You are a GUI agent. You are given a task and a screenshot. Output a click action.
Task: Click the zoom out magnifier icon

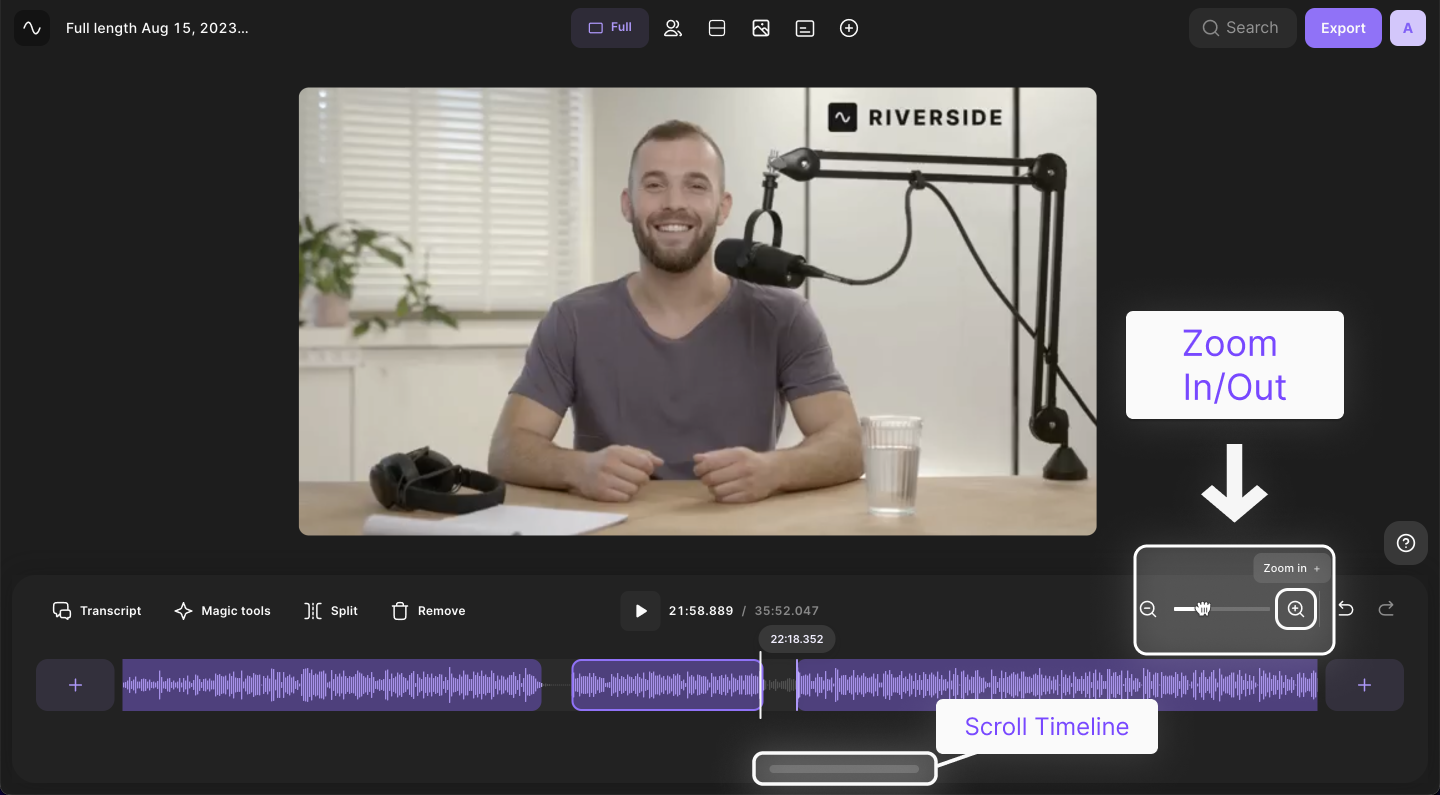pos(1148,609)
